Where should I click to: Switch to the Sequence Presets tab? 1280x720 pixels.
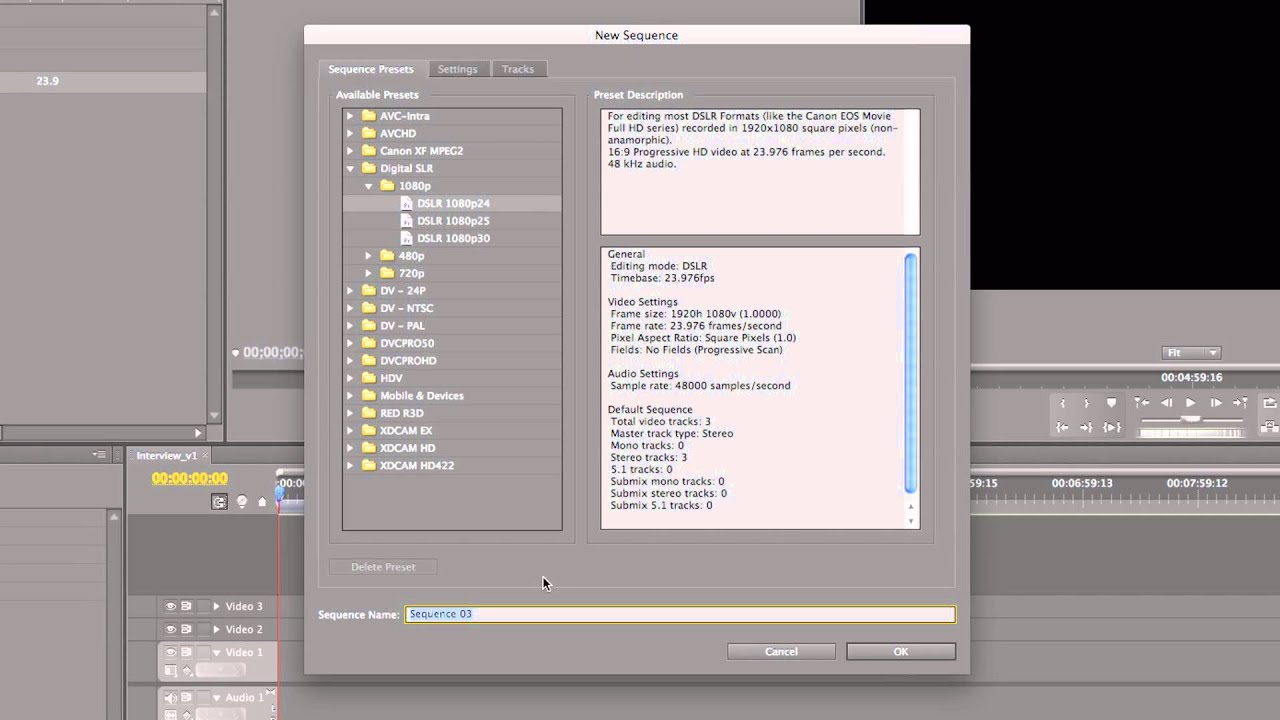[x=371, y=69]
